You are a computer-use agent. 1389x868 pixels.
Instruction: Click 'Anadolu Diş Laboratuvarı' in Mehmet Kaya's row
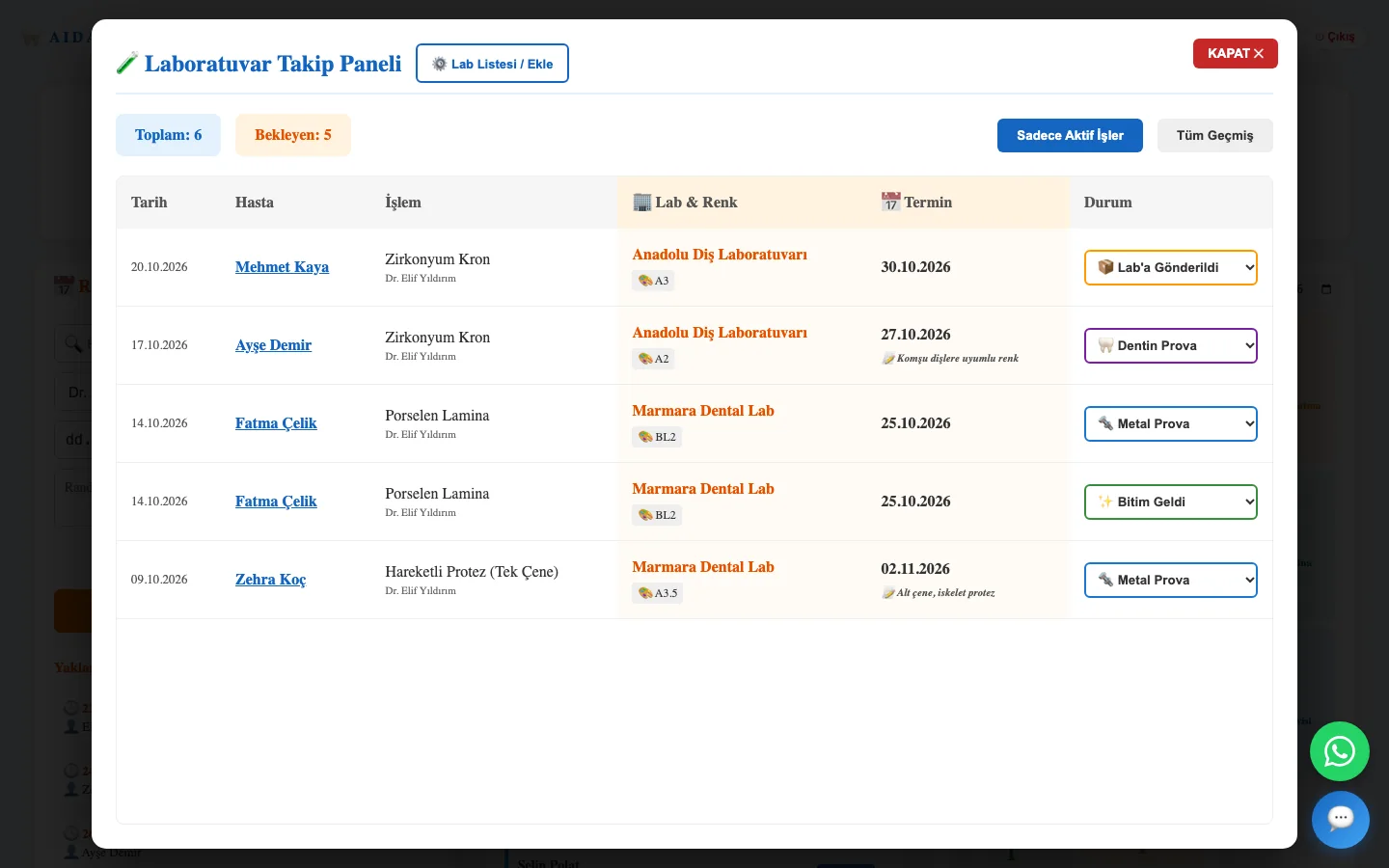coord(720,255)
